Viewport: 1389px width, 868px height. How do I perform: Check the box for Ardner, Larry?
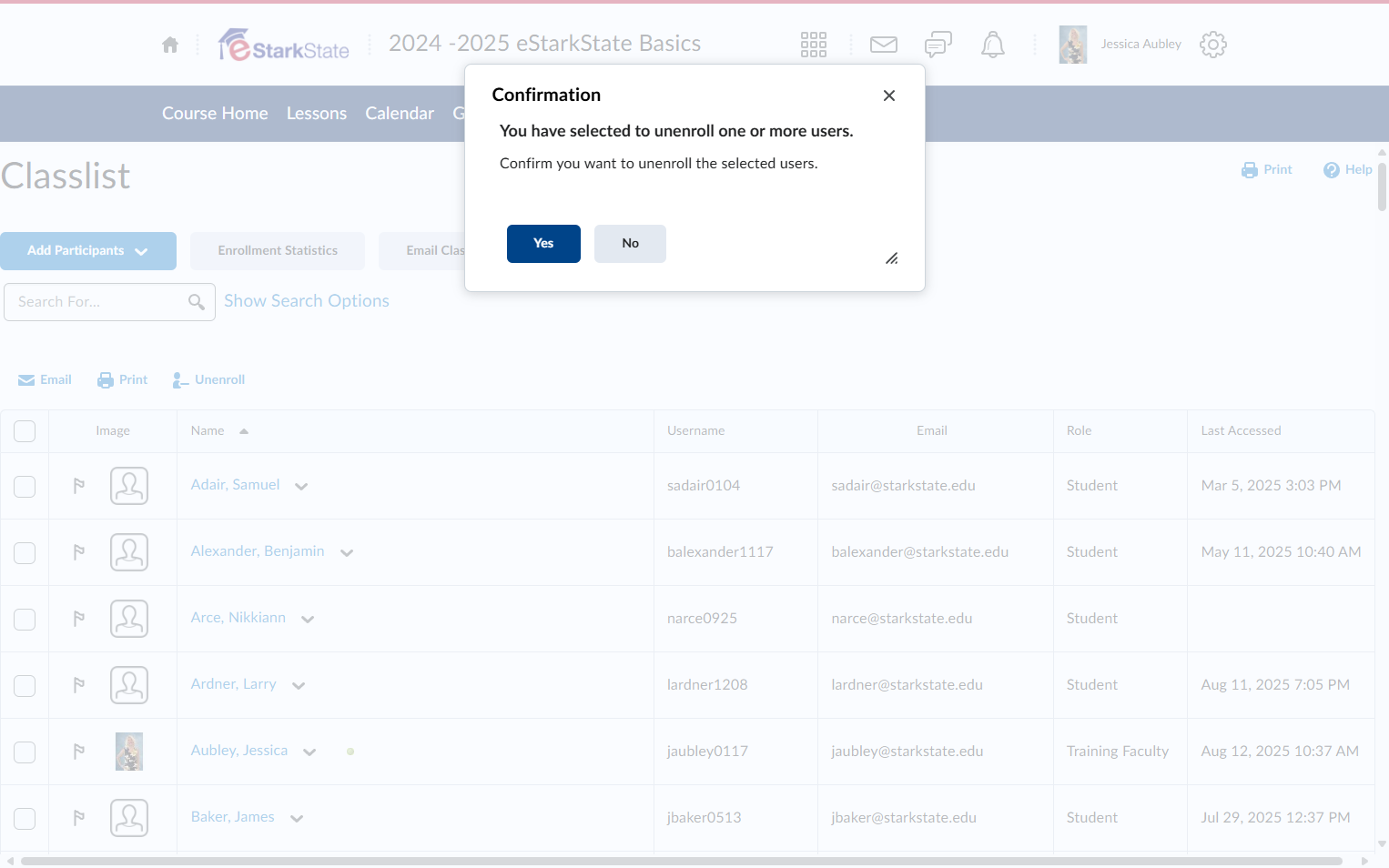click(25, 686)
